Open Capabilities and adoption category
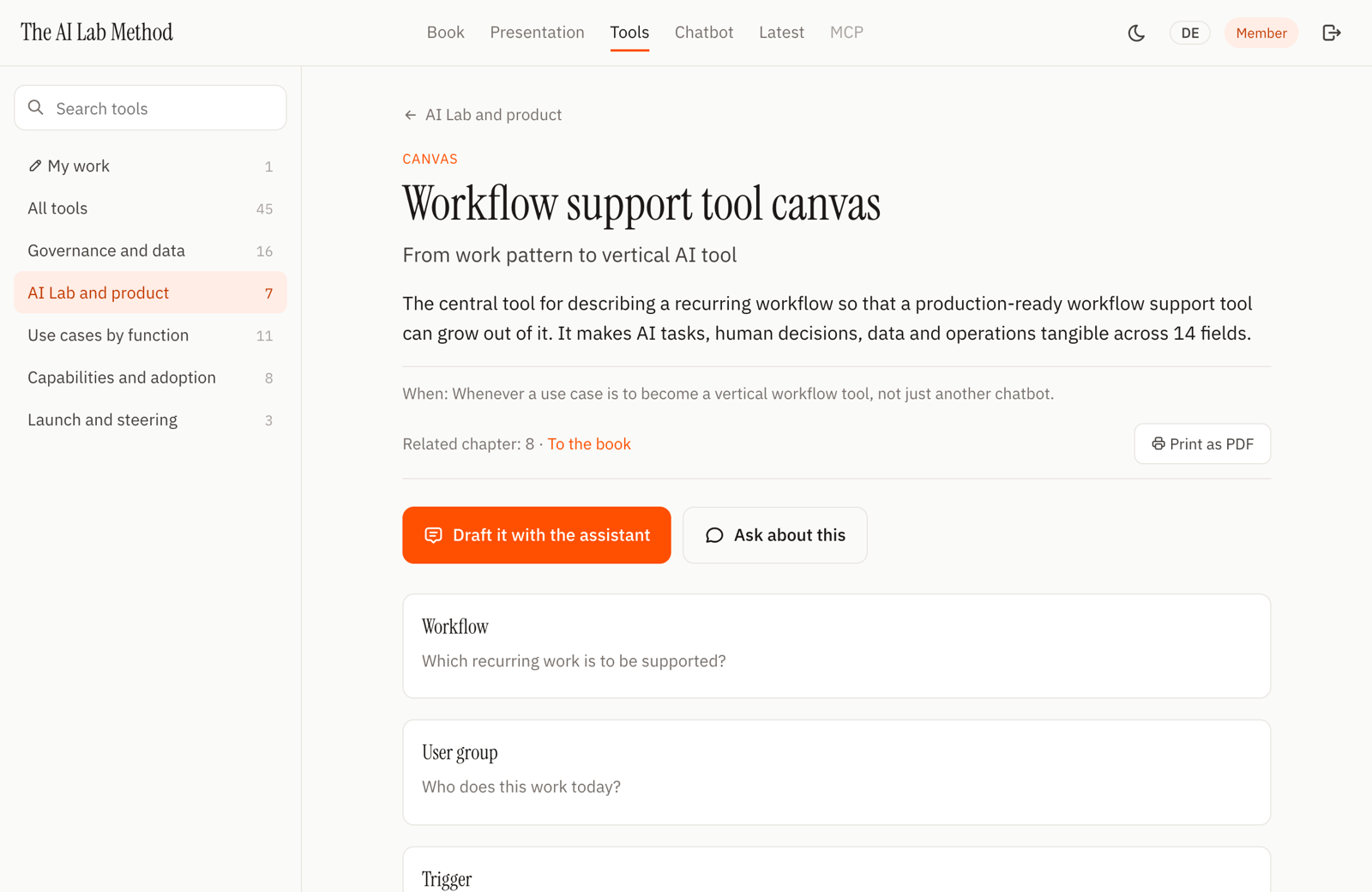This screenshot has width=1372, height=892. (x=150, y=377)
